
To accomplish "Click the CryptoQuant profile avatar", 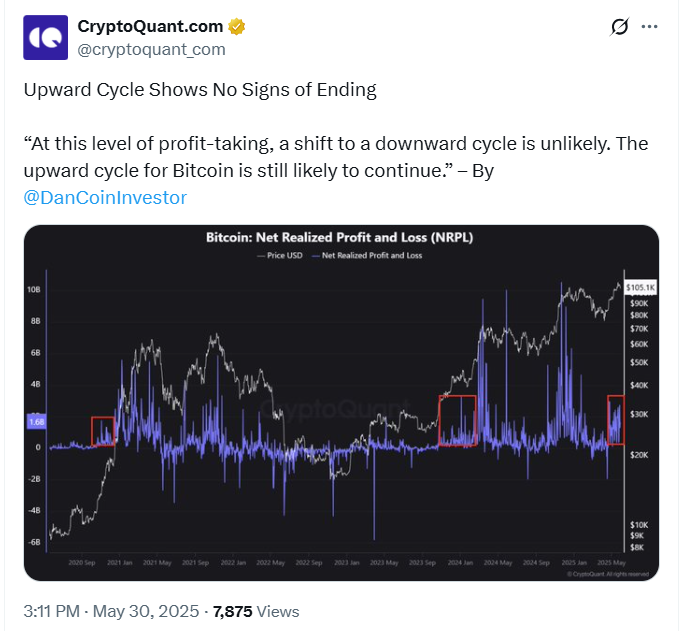I will [x=44, y=36].
